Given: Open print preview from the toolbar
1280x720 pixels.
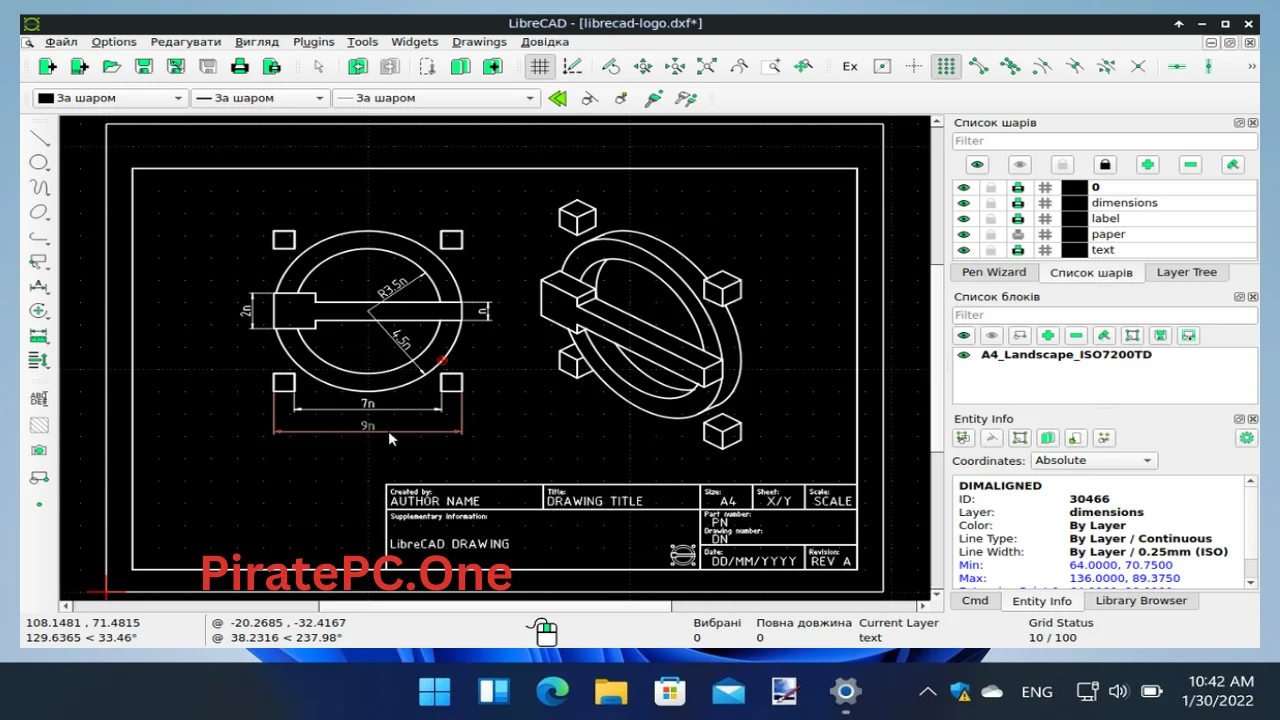Looking at the screenshot, I should pos(271,66).
